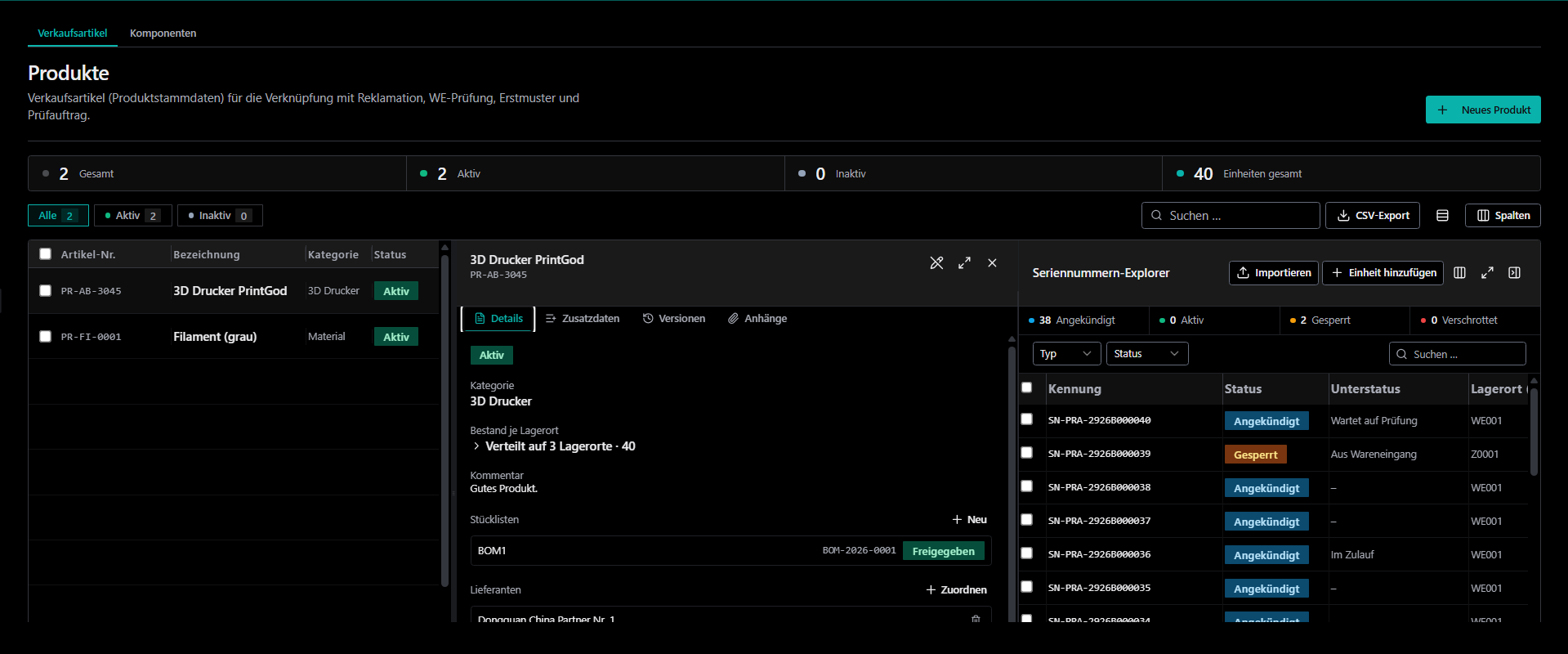Filter products by Inaktiv chip
The height and width of the screenshot is (654, 1568).
coord(220,216)
